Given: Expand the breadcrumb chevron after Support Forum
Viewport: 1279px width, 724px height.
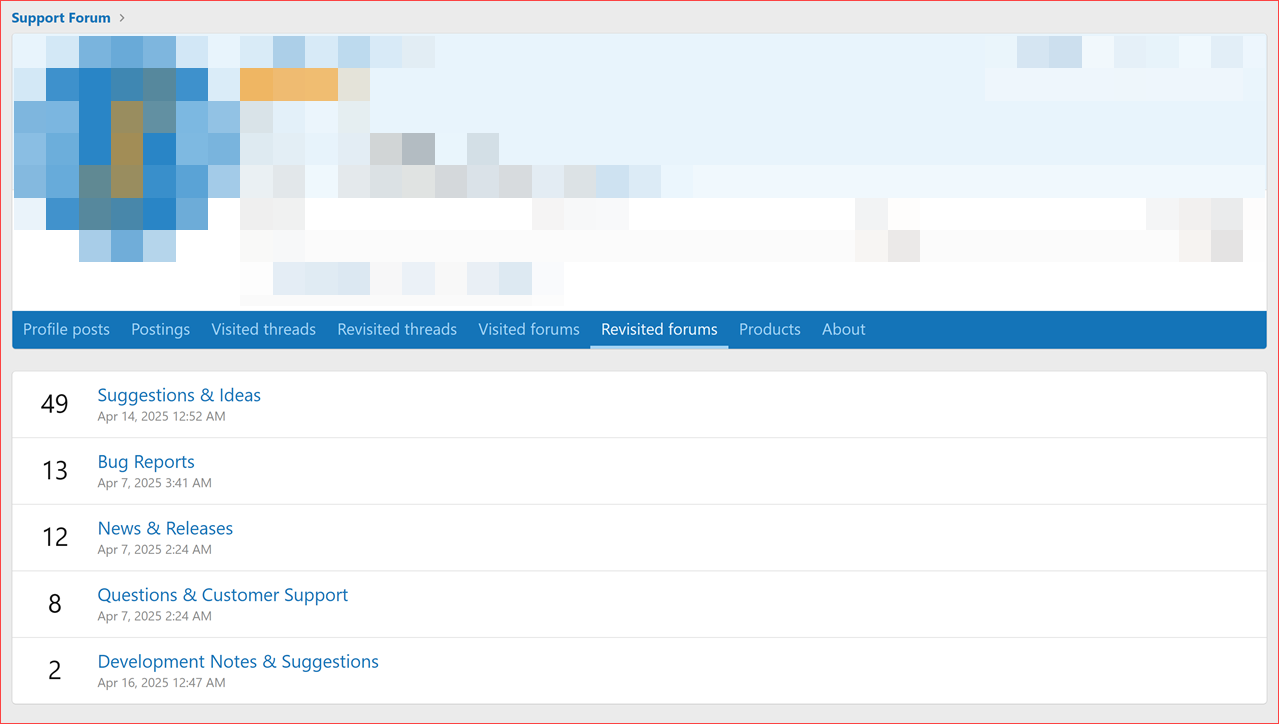Looking at the screenshot, I should (122, 17).
